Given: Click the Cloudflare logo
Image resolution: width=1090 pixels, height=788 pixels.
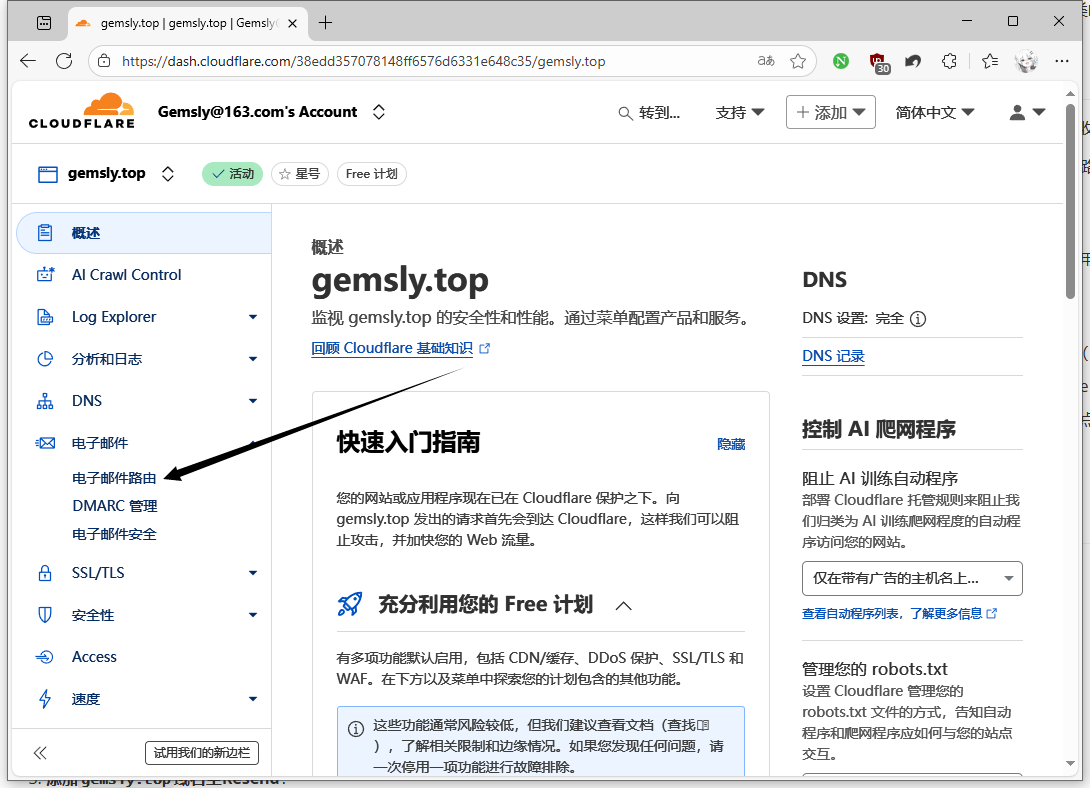Looking at the screenshot, I should pyautogui.click(x=81, y=112).
